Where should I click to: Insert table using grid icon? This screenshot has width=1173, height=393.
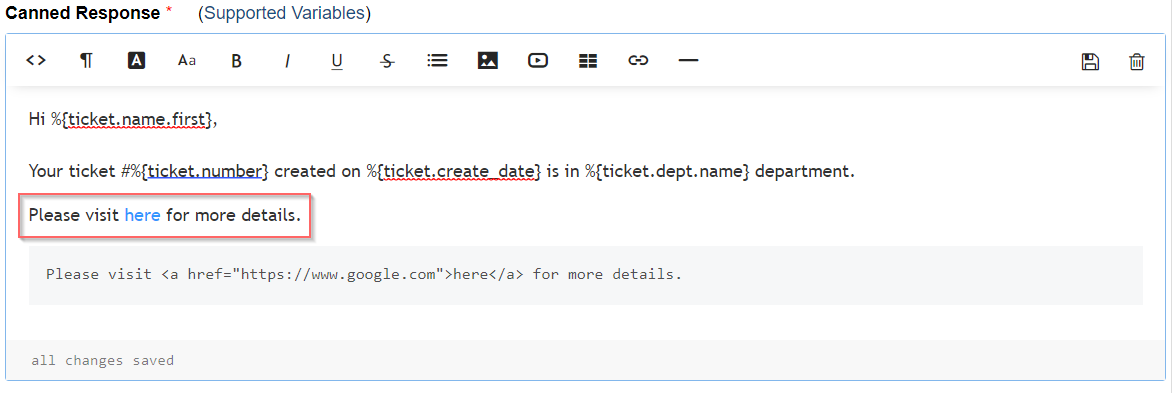[588, 61]
